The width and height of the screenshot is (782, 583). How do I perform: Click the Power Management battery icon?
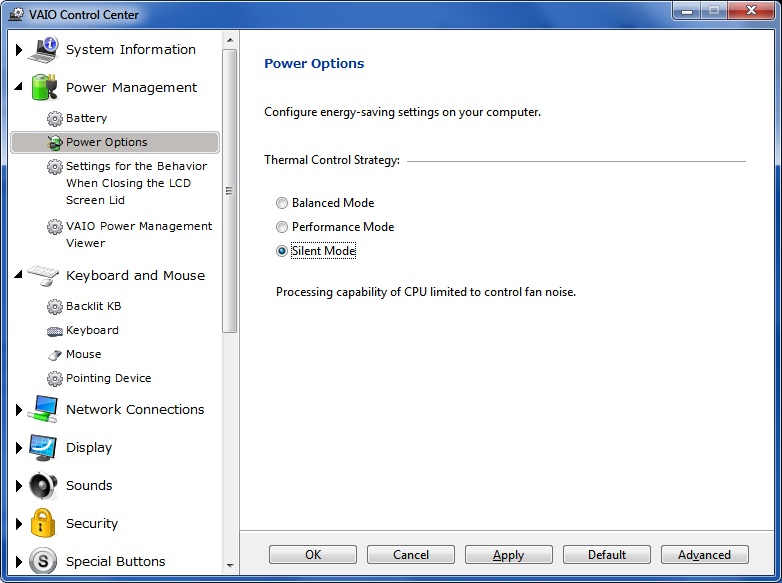point(44,87)
